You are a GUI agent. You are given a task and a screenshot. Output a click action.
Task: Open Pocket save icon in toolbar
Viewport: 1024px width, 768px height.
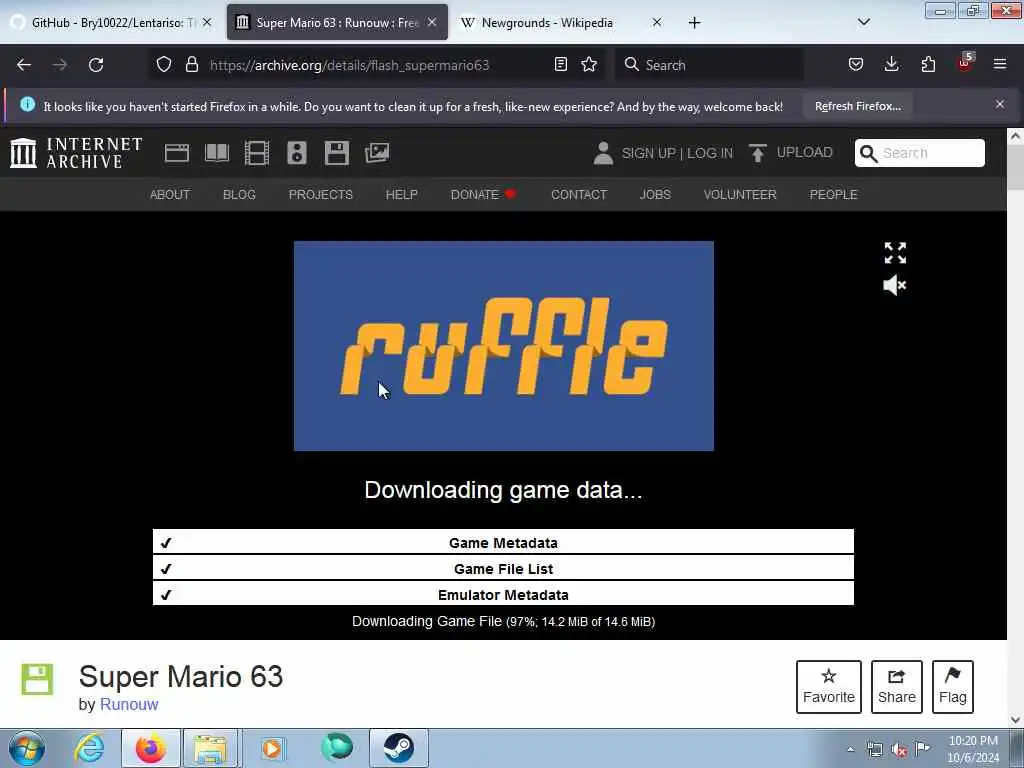point(856,64)
